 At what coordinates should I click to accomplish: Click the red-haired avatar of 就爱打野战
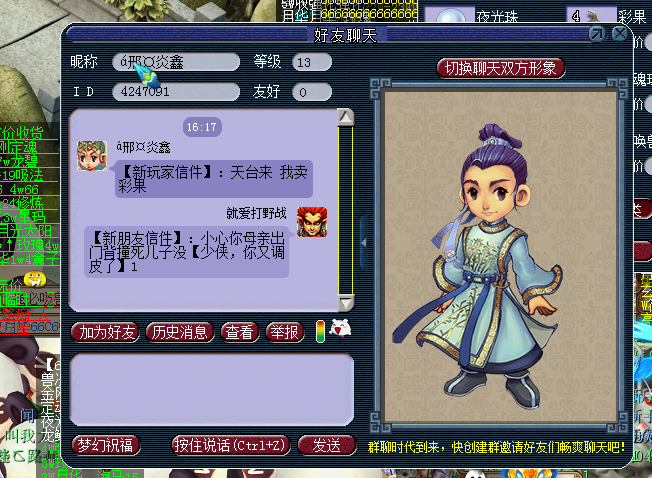(x=312, y=222)
